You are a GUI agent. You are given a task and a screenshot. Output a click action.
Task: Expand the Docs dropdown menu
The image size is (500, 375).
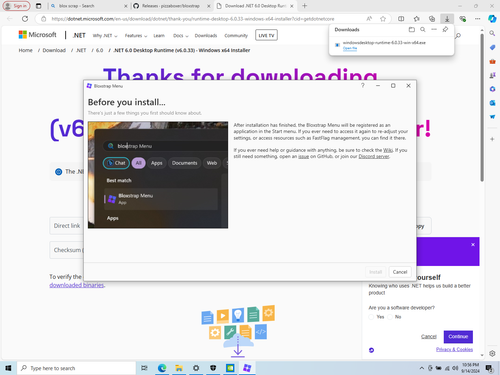coord(181,36)
